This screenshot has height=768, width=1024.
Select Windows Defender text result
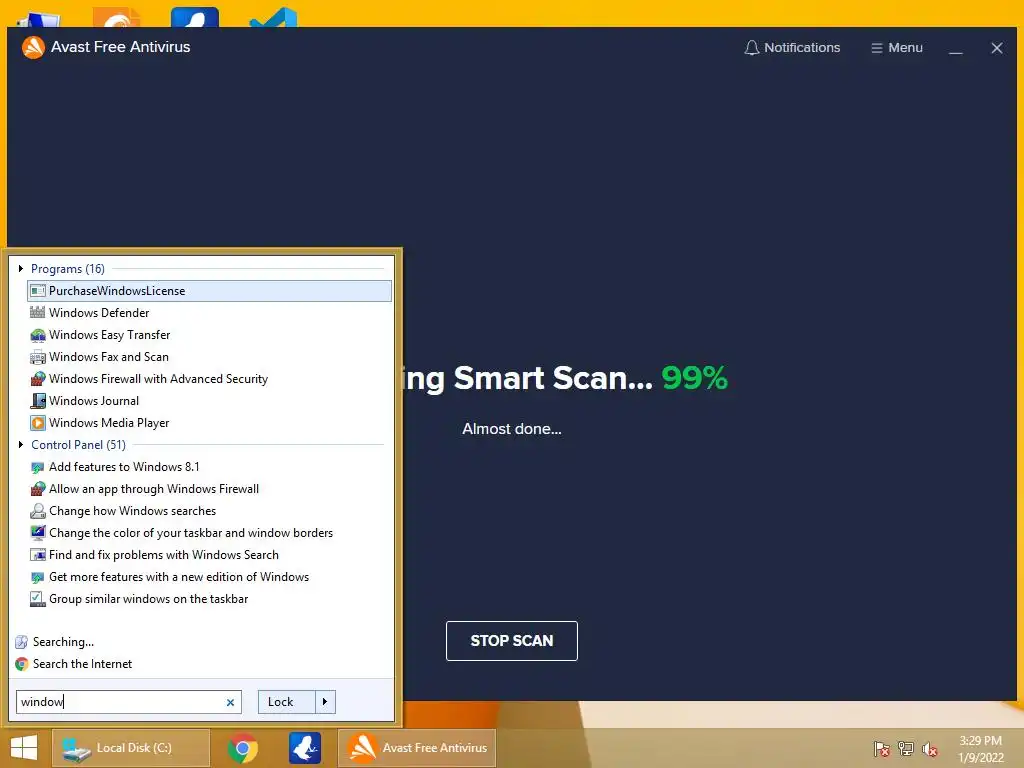99,313
